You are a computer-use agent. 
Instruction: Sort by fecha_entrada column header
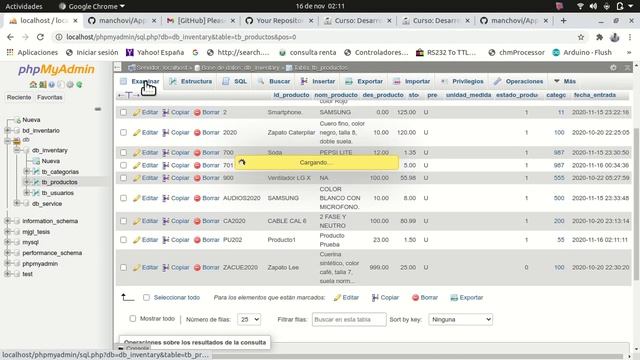coord(595,95)
